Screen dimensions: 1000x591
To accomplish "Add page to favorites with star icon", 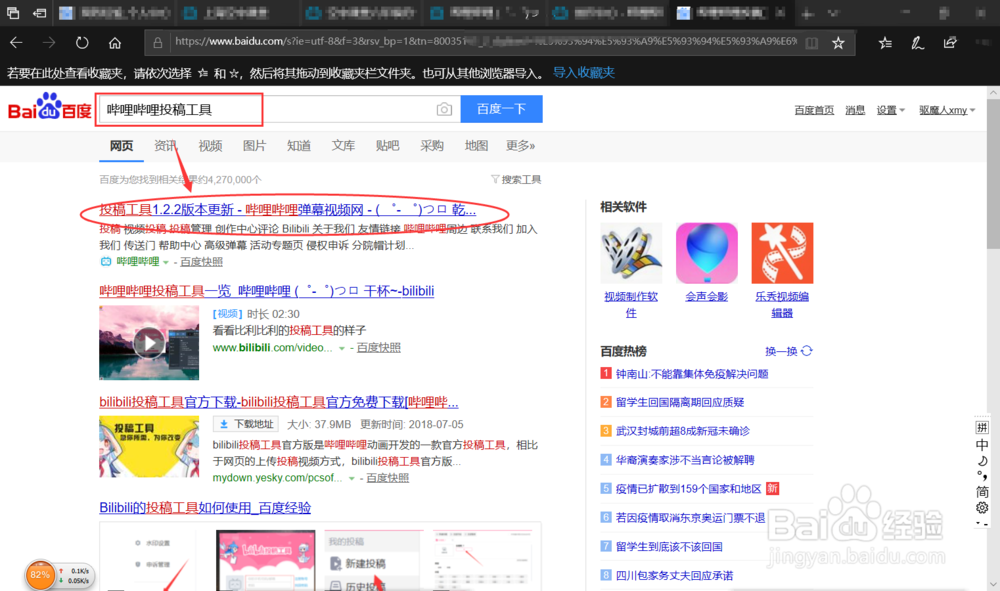I will (838, 43).
